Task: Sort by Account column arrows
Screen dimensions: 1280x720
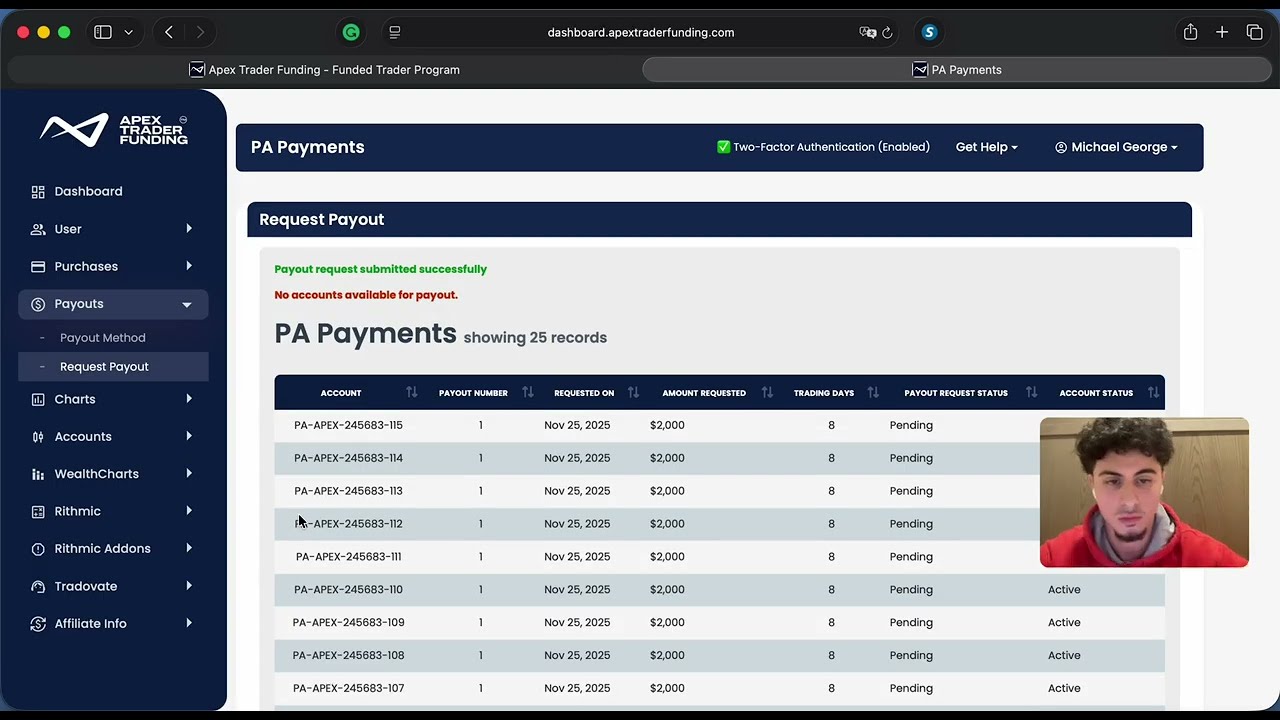Action: point(412,393)
